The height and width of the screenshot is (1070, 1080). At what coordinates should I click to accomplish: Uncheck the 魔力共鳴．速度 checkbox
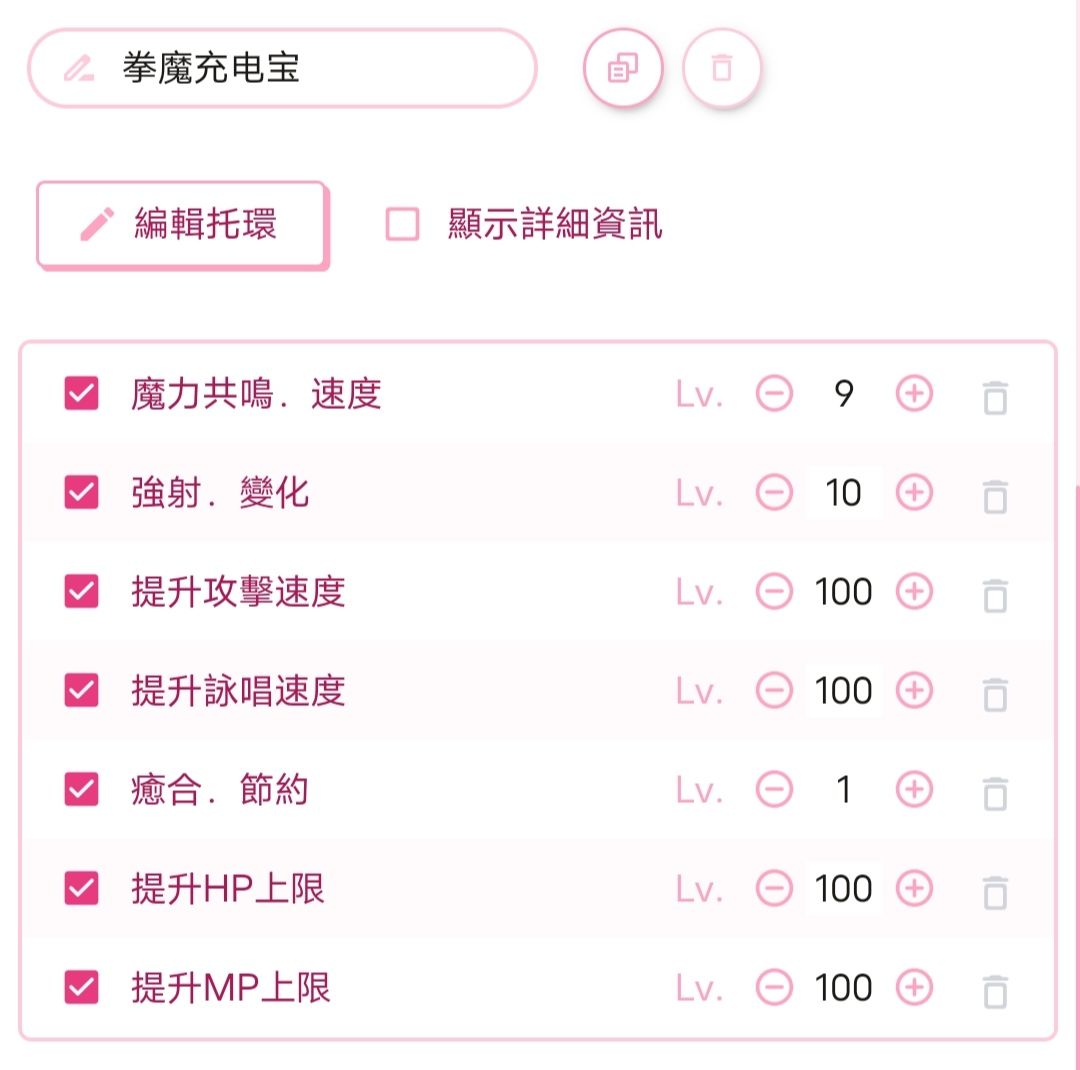pos(81,394)
